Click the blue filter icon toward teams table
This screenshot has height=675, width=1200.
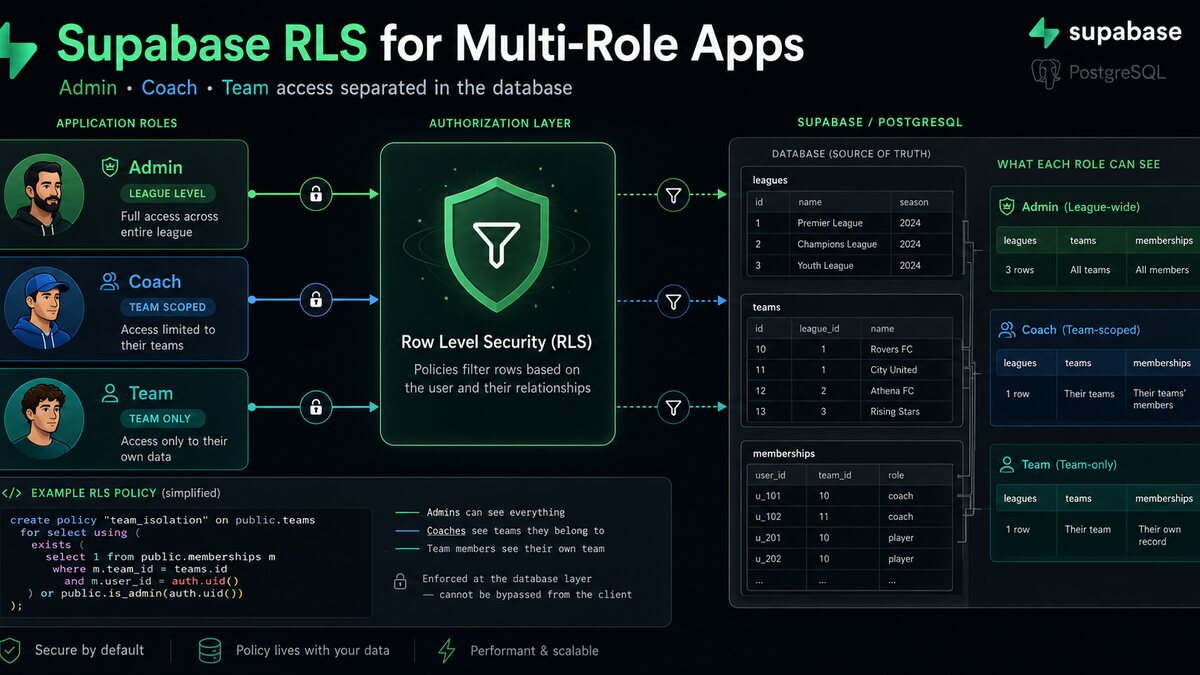pyautogui.click(x=674, y=300)
